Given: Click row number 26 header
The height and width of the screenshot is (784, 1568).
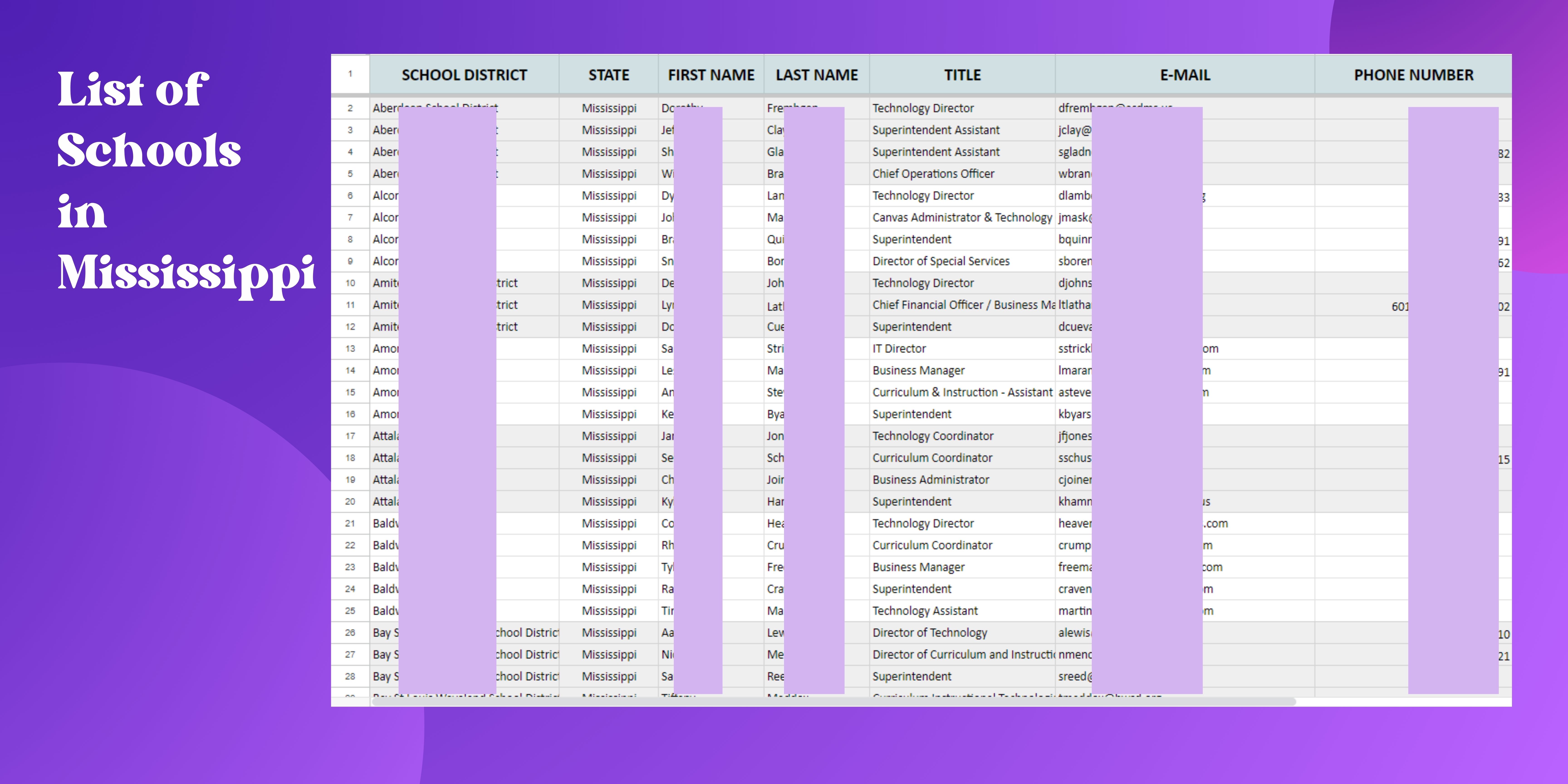Looking at the screenshot, I should tap(350, 632).
